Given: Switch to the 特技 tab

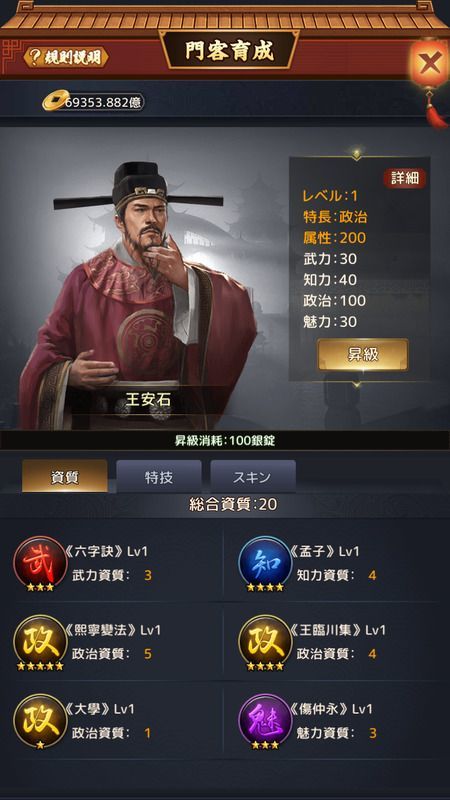Looking at the screenshot, I should [159, 477].
